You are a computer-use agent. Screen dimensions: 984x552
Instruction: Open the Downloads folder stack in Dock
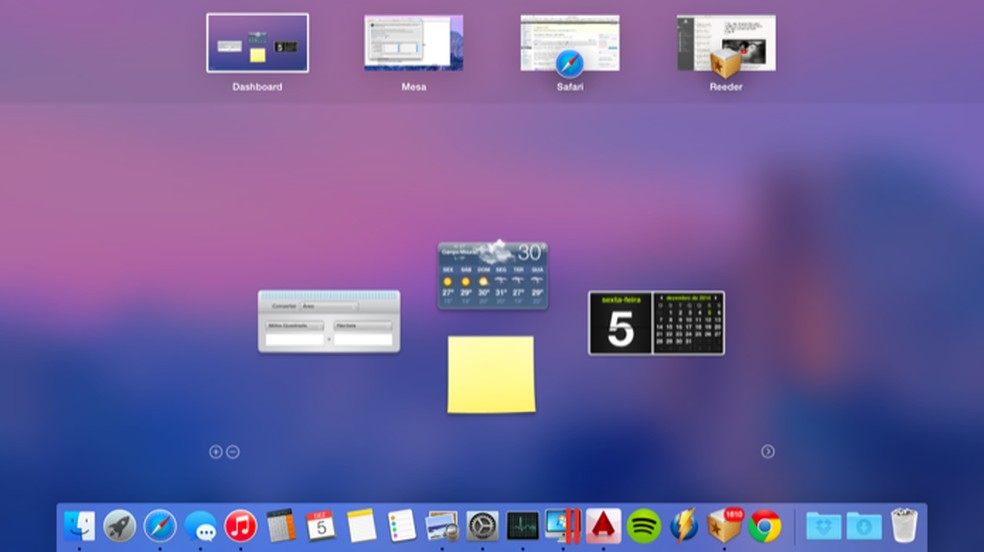pos(864,525)
